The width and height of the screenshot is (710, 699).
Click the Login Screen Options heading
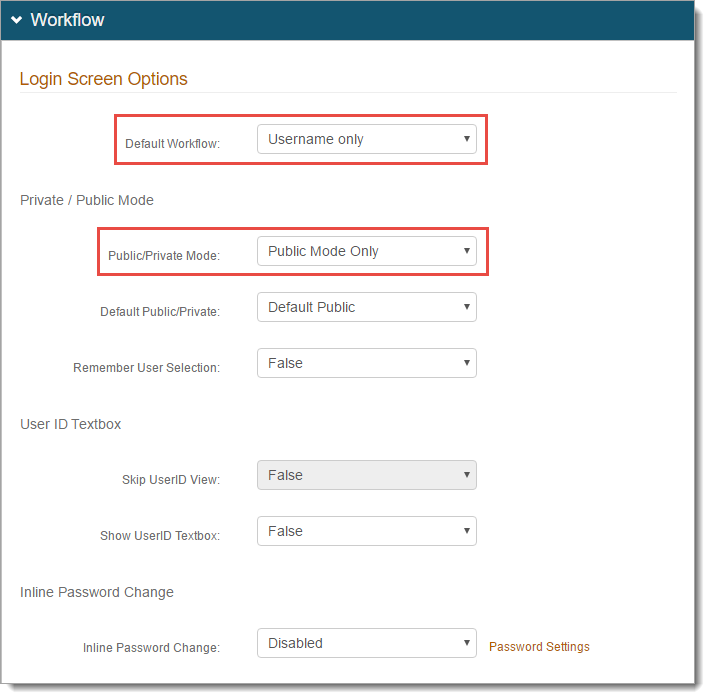click(104, 79)
